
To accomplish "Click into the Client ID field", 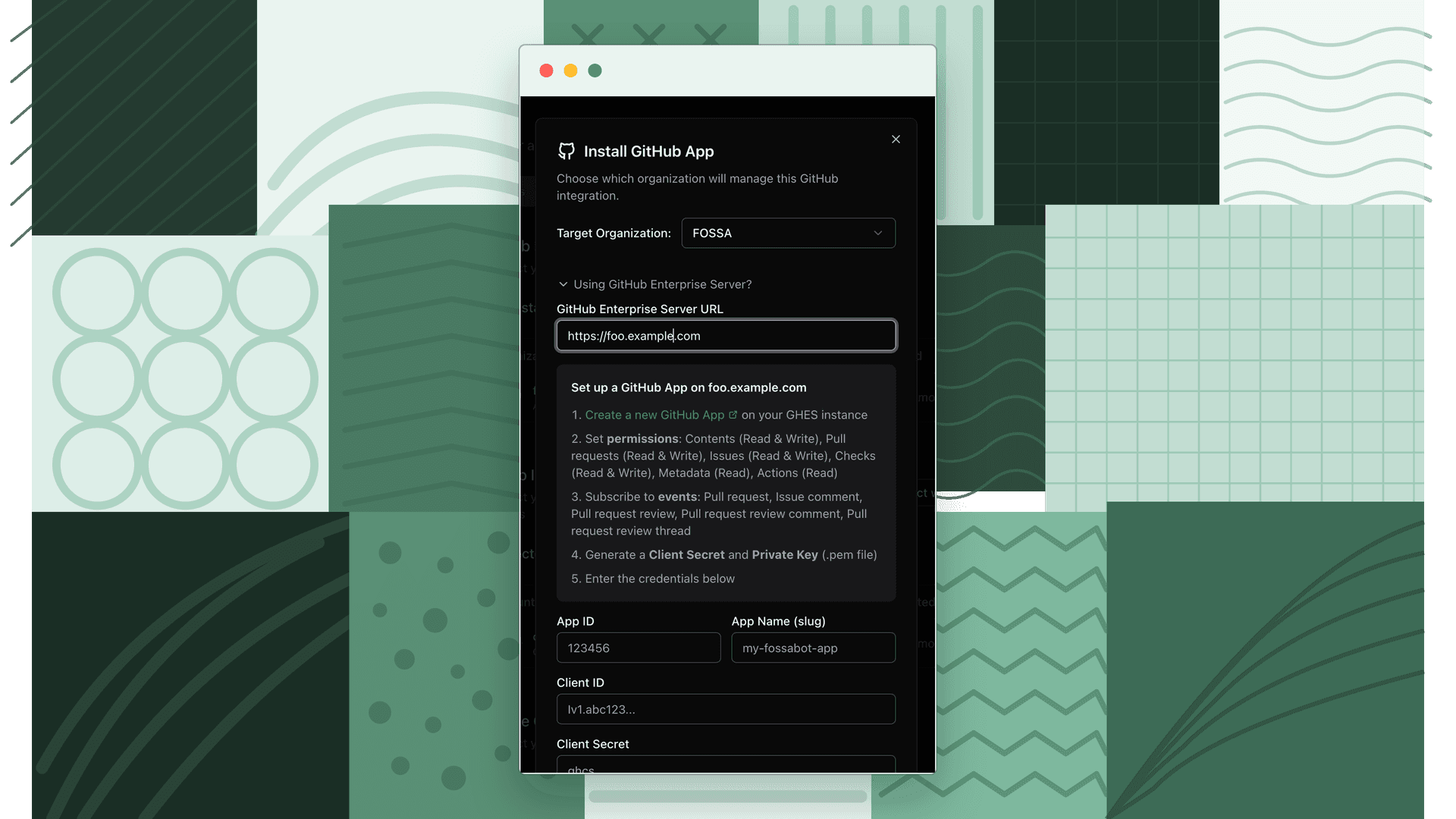I will click(726, 709).
